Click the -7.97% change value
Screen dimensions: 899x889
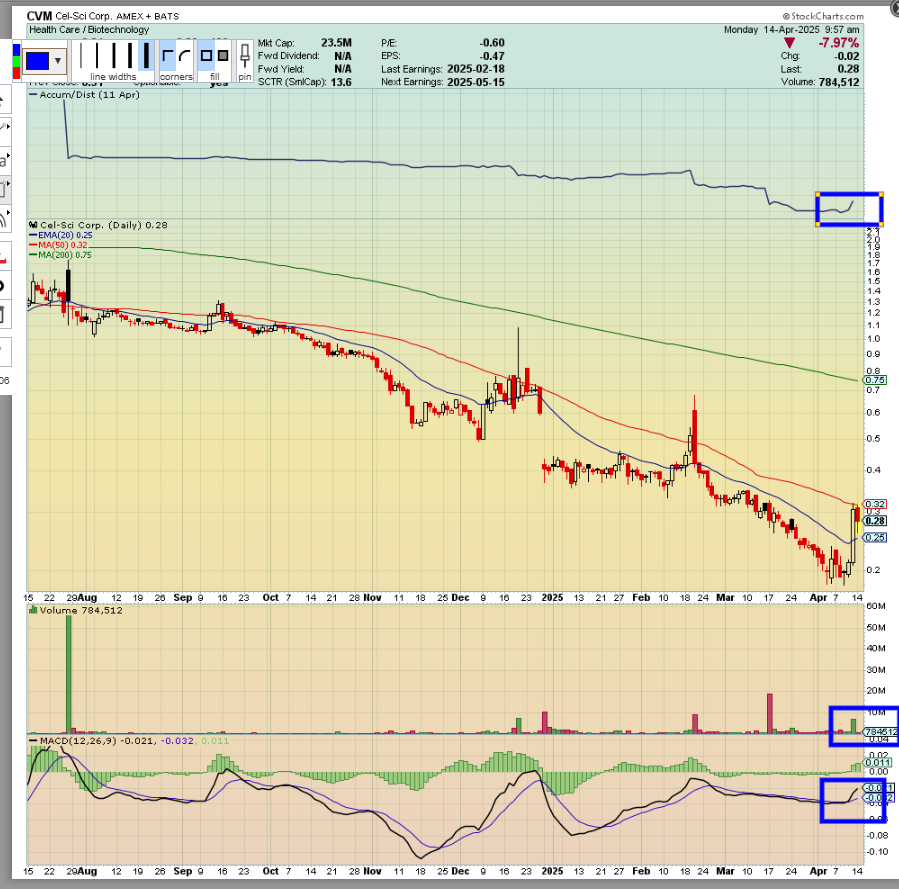pos(838,43)
